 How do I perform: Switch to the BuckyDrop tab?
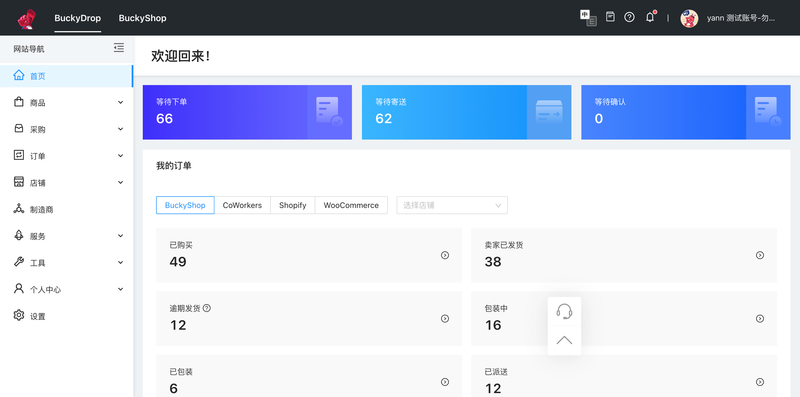[78, 18]
